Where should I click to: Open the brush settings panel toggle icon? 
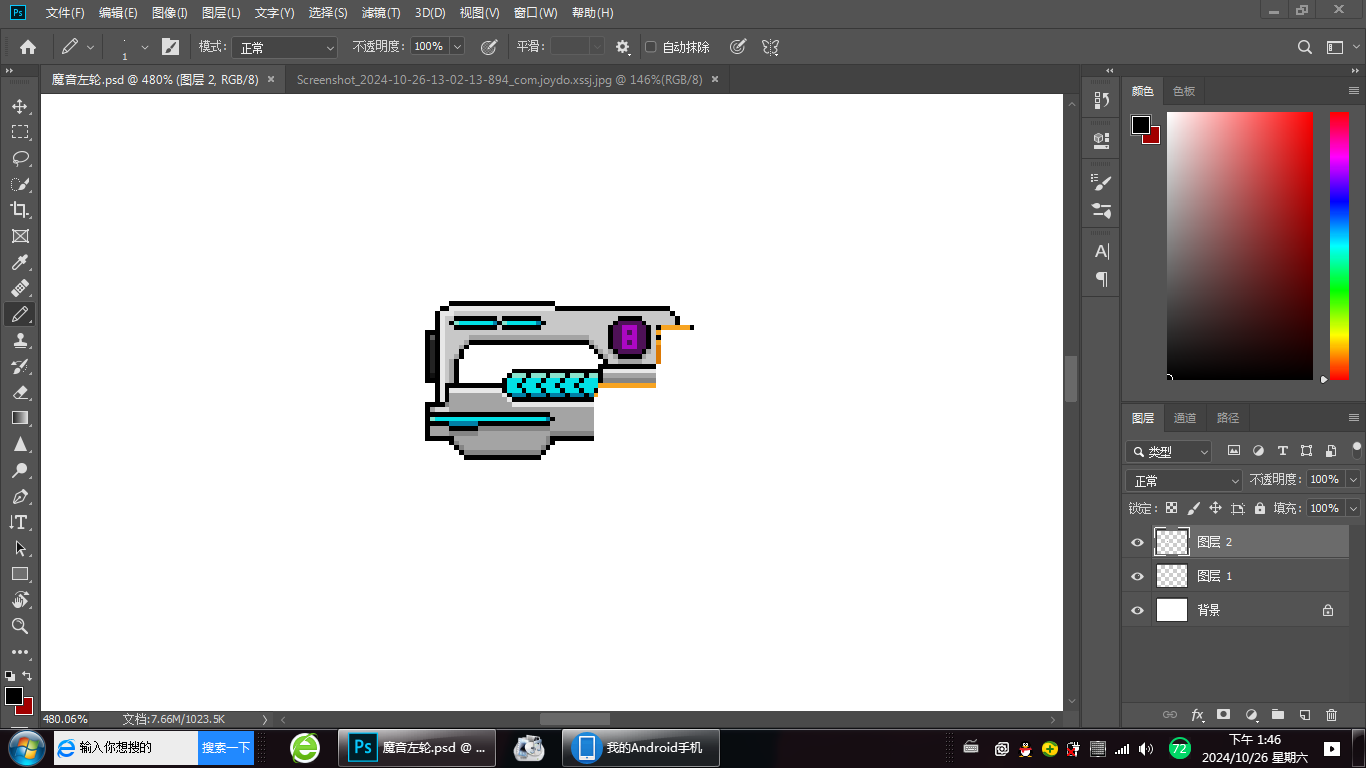[170, 47]
